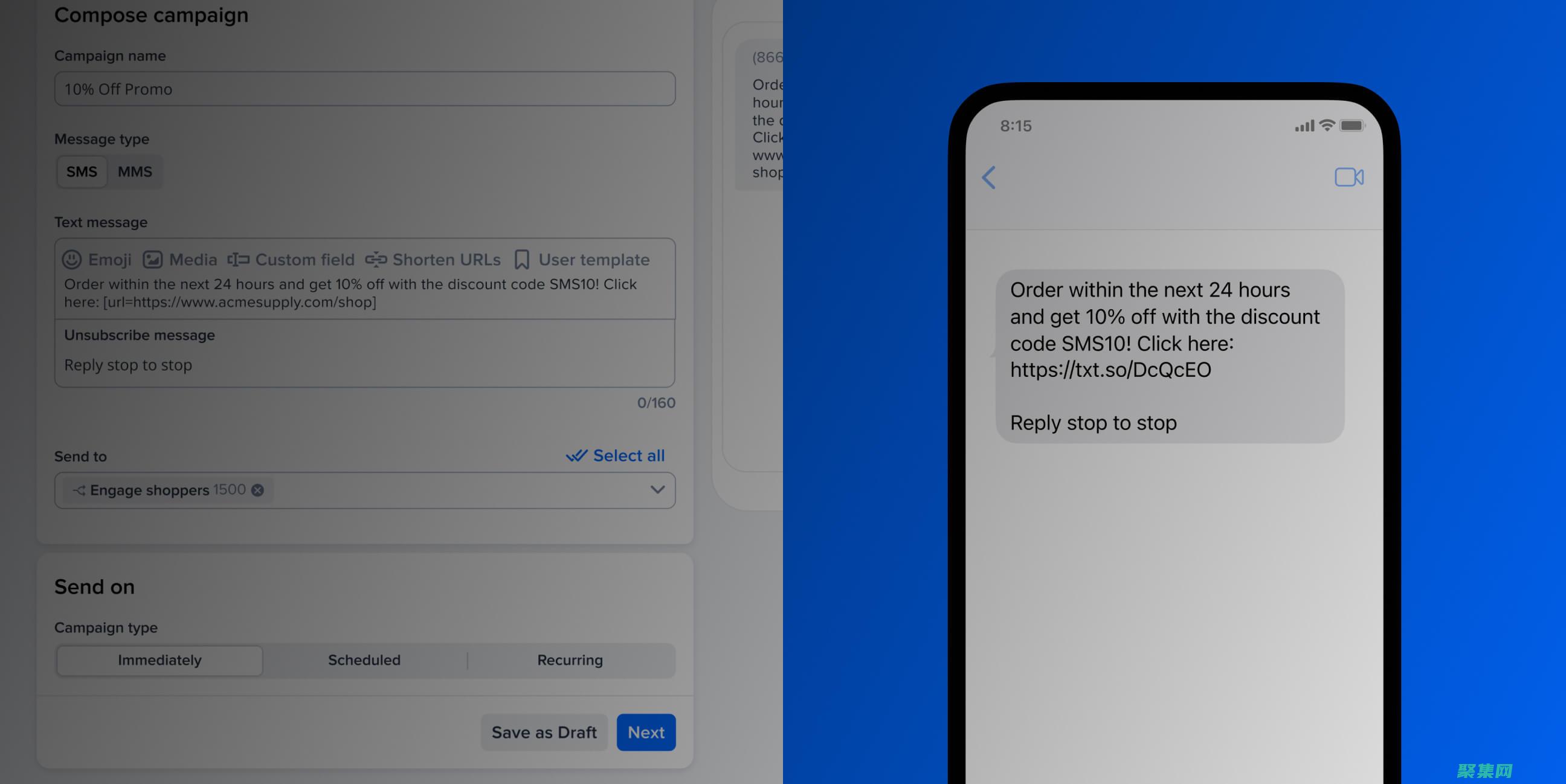Click the campaign name input field
1566x784 pixels.
pos(365,89)
